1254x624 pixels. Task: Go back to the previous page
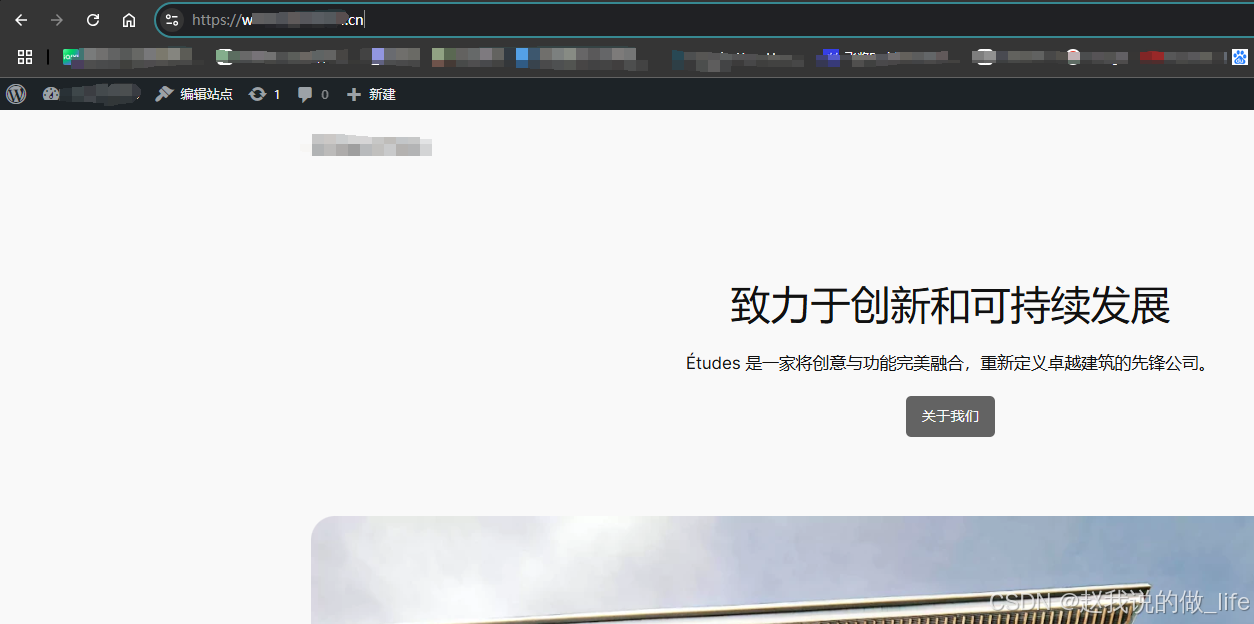tap(21, 20)
